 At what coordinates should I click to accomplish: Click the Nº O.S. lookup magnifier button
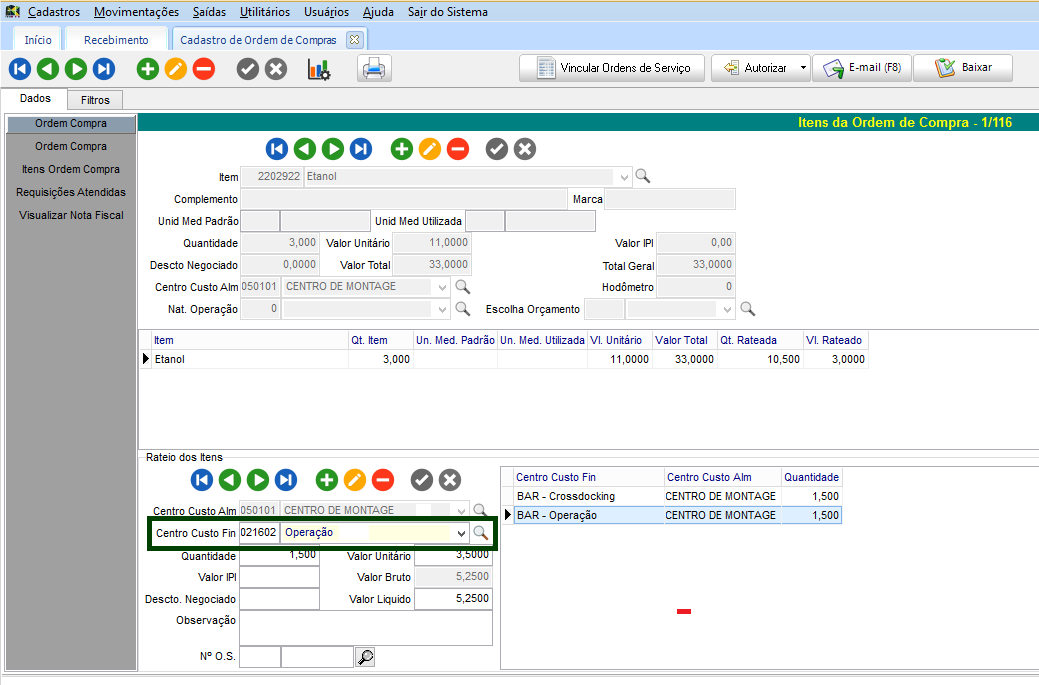click(x=366, y=657)
